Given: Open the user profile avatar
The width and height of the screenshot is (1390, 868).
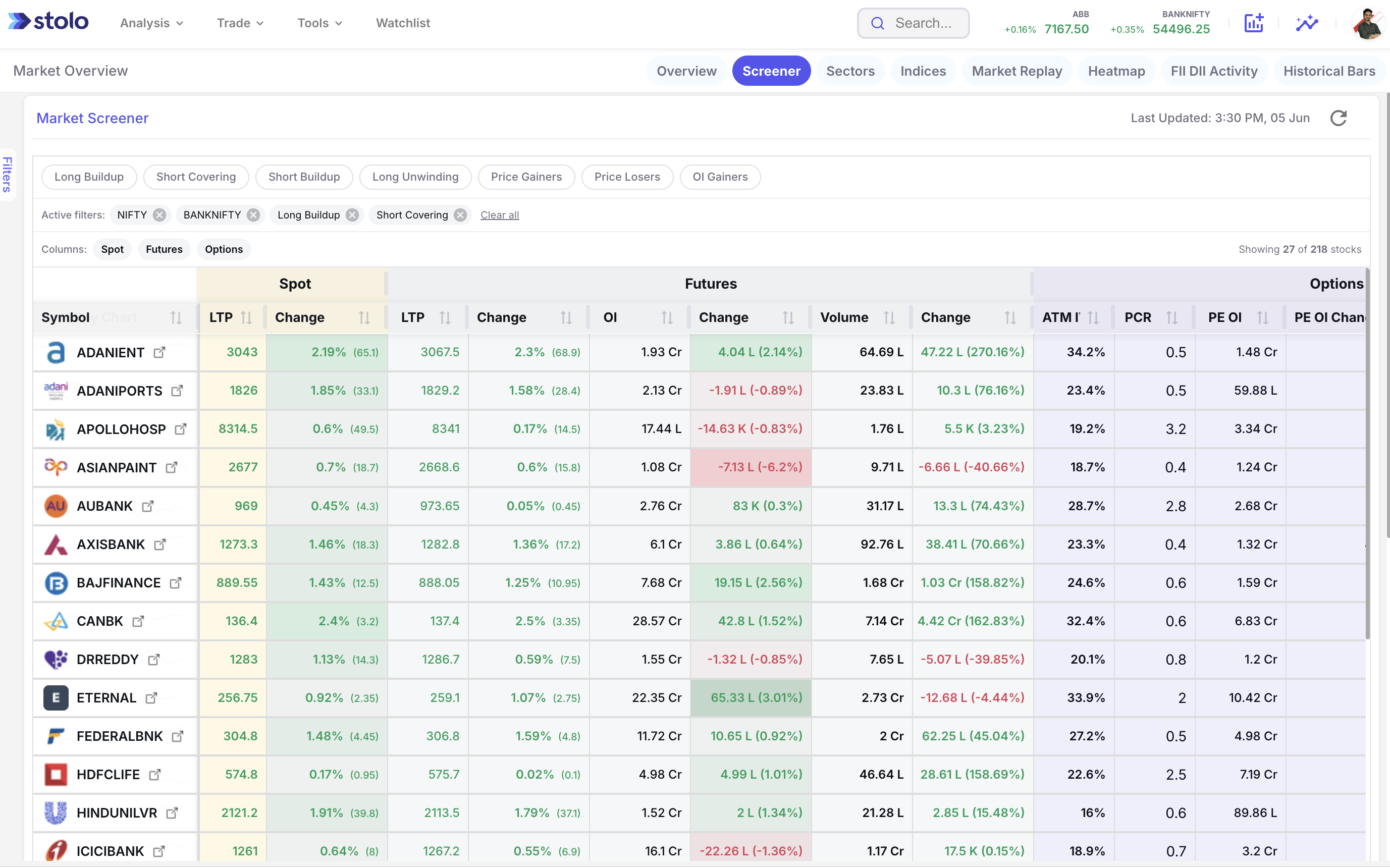Looking at the screenshot, I should [1368, 24].
